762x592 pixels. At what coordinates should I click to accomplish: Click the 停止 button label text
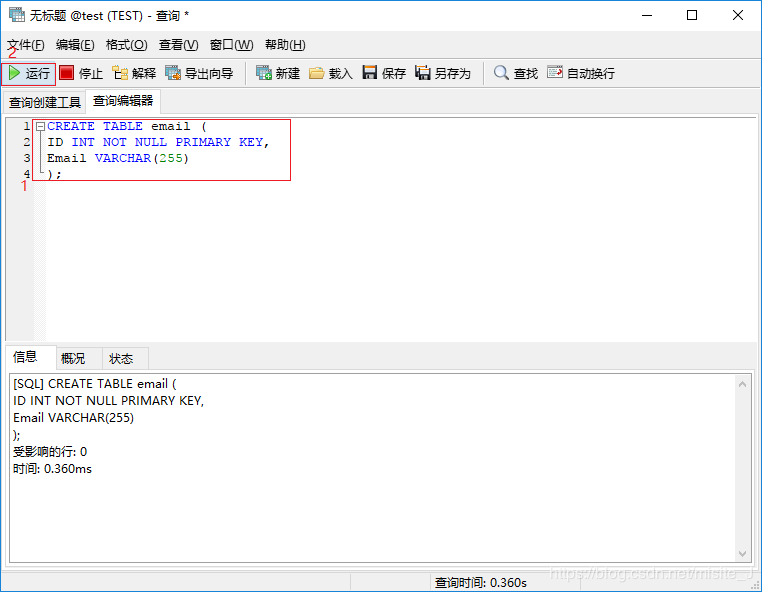click(90, 73)
